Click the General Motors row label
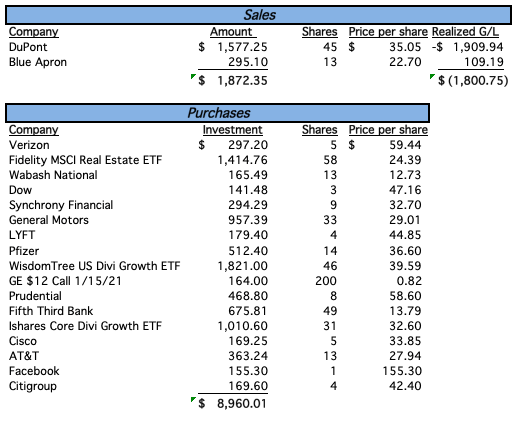The height and width of the screenshot is (432, 515). pyautogui.click(x=49, y=220)
